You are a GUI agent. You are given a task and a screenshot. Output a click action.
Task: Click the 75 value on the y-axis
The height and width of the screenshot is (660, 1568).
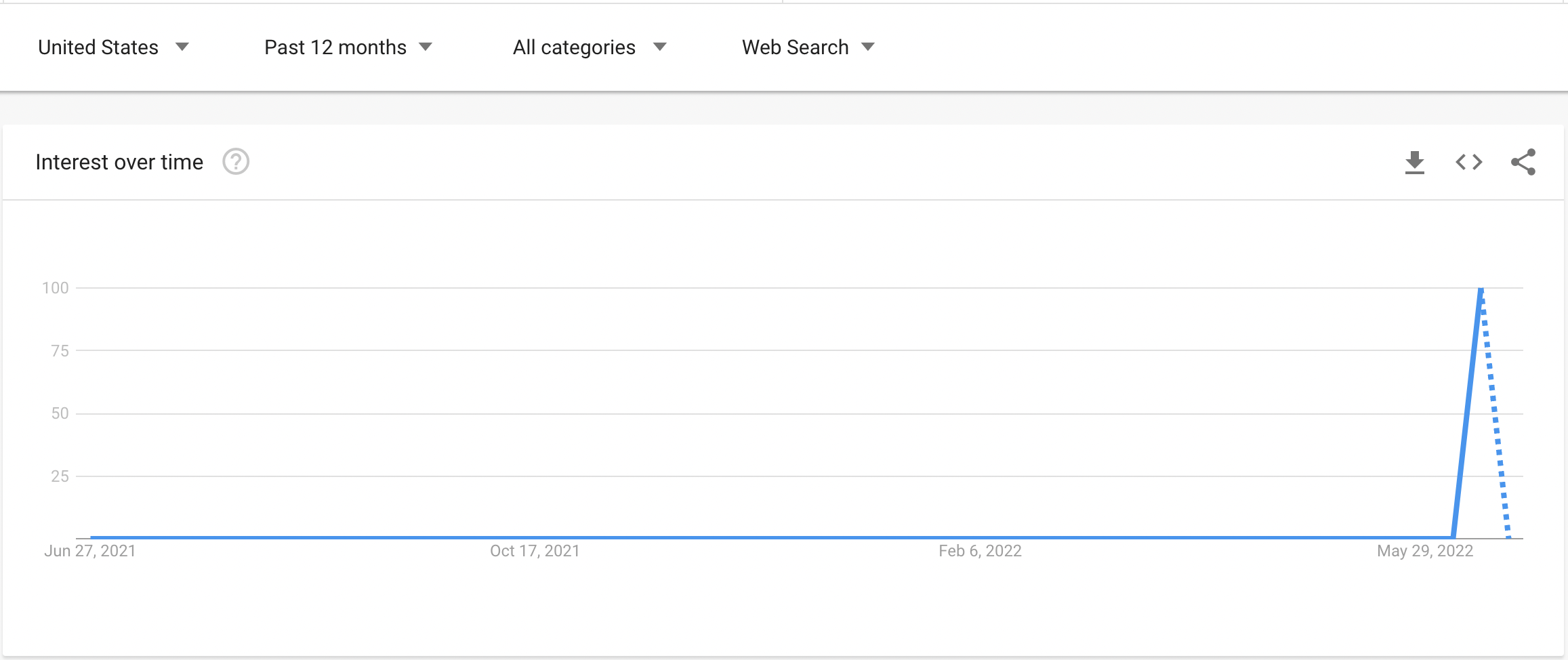(x=60, y=351)
